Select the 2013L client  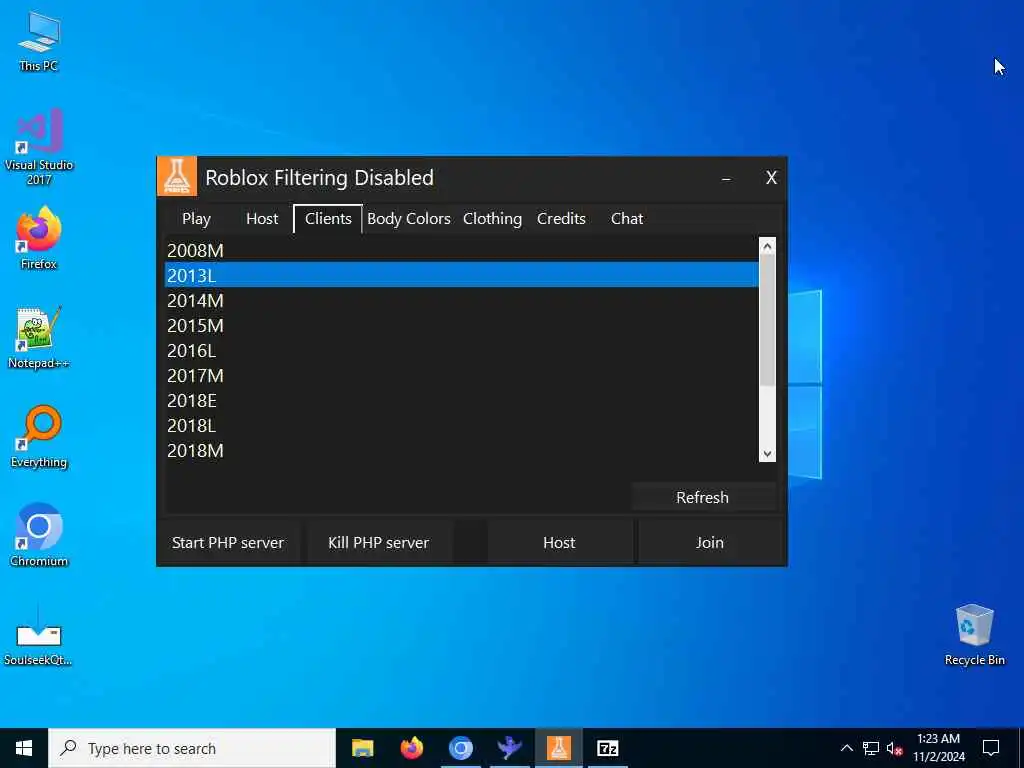point(461,275)
